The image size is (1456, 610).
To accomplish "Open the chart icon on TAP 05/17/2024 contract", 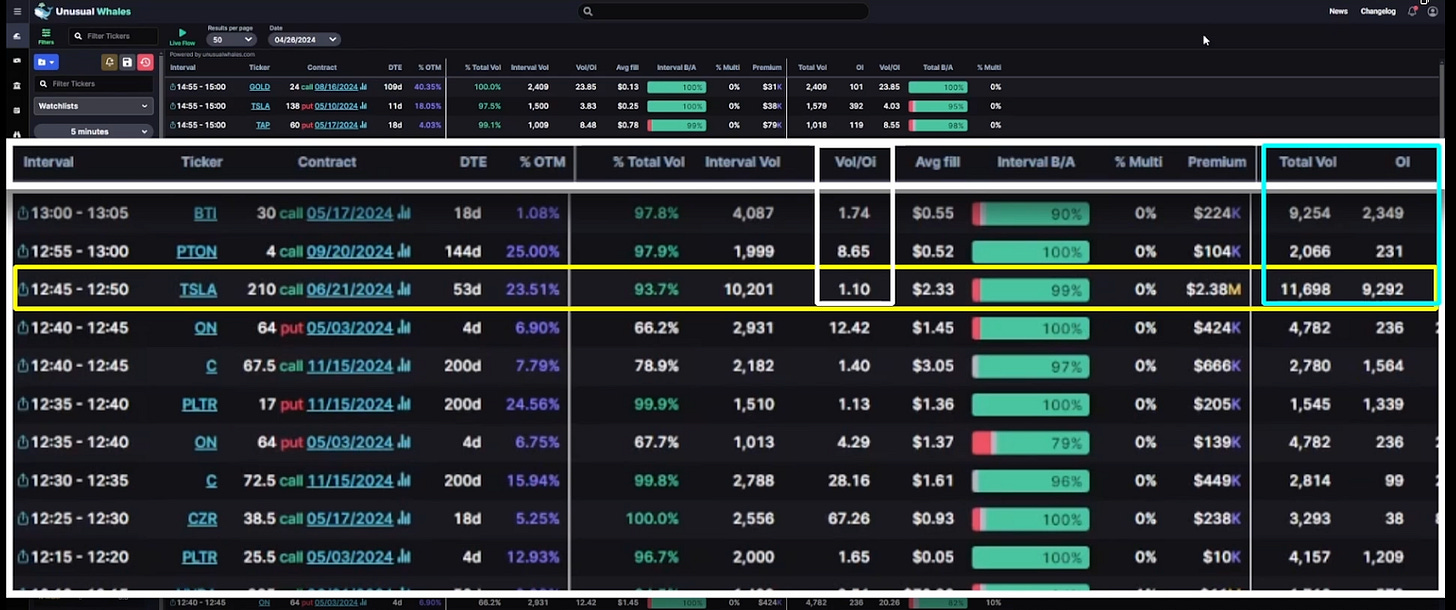I will coord(363,125).
